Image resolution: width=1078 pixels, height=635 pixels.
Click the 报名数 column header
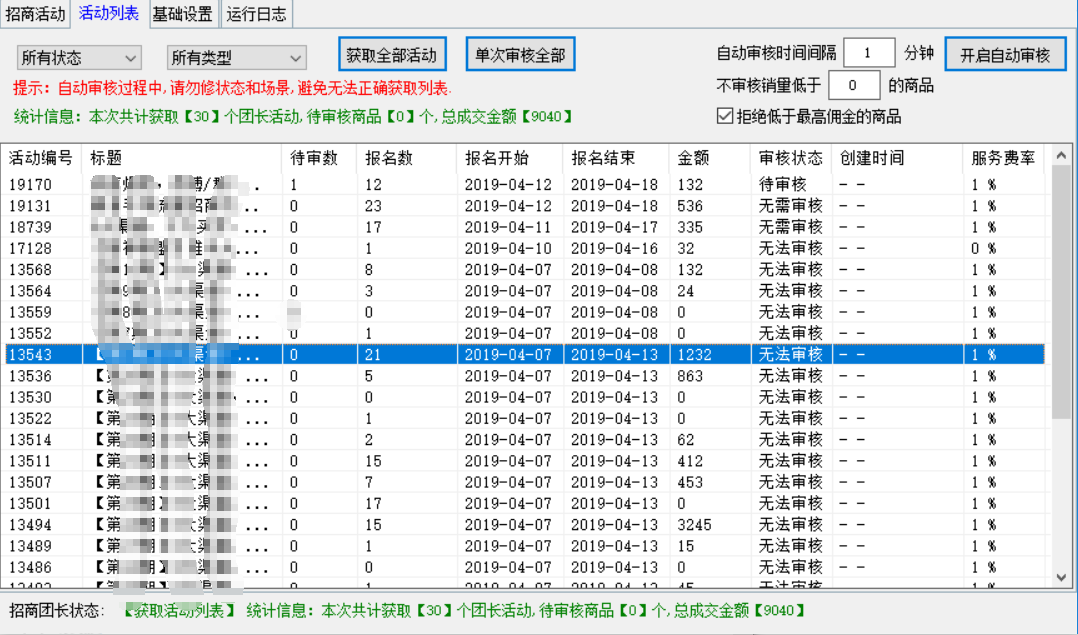tap(389, 158)
